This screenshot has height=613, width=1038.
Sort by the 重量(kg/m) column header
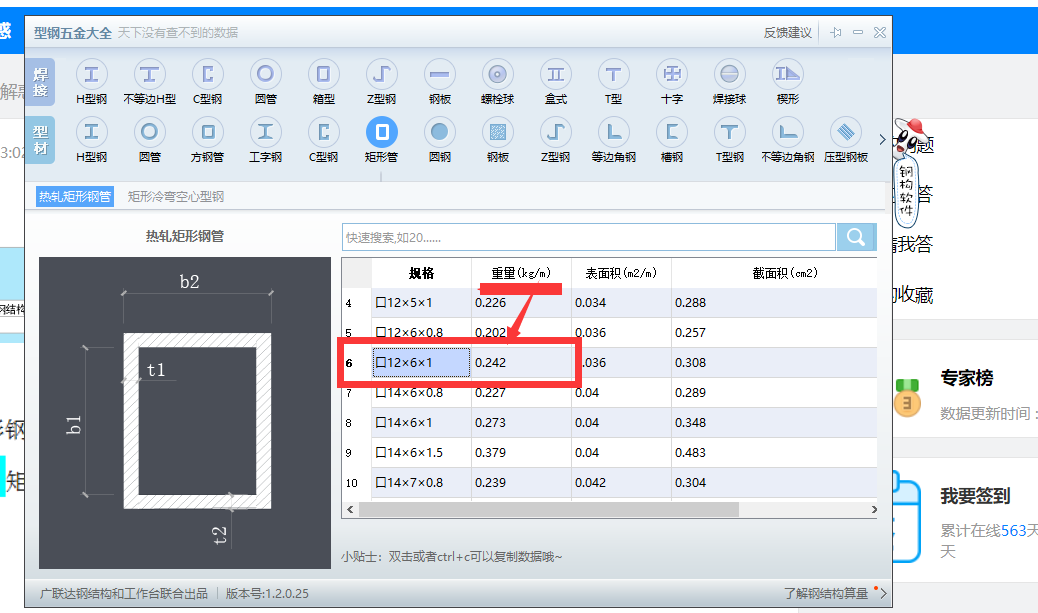pos(521,273)
